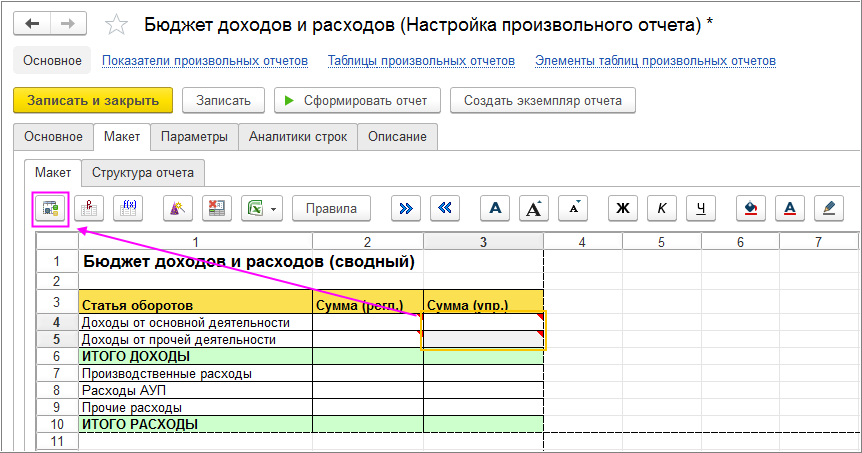Click the highlighted first toolbar icon above the grid
Viewport: 862px width, 453px height.
point(50,208)
